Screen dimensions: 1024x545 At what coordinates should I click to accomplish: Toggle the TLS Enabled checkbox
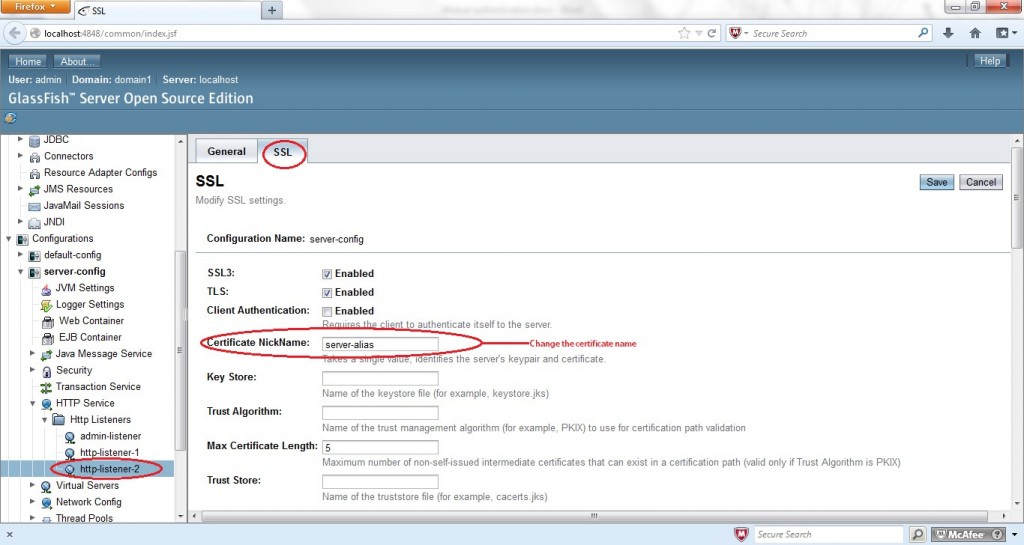(x=327, y=293)
